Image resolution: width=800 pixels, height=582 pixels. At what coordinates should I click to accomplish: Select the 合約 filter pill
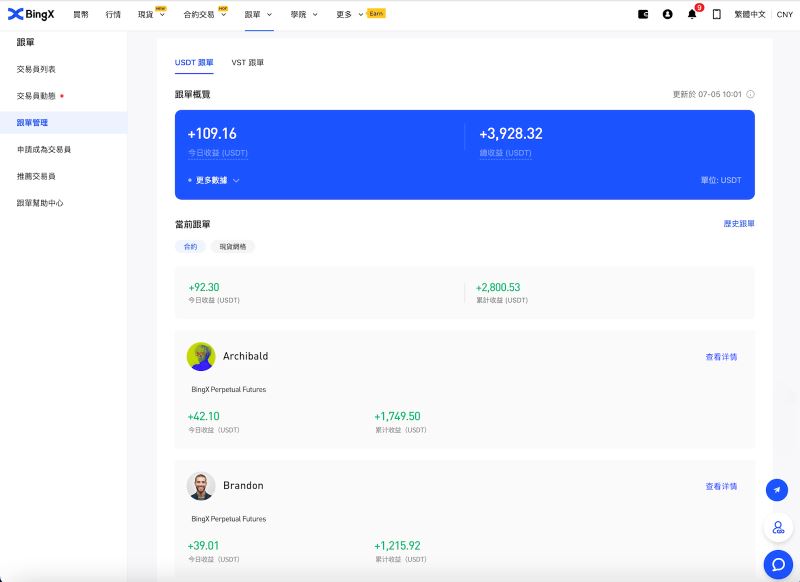tap(190, 246)
